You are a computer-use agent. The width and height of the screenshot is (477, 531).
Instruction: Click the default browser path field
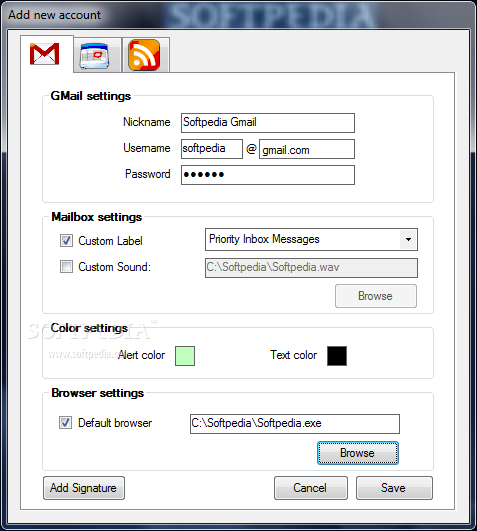295,424
